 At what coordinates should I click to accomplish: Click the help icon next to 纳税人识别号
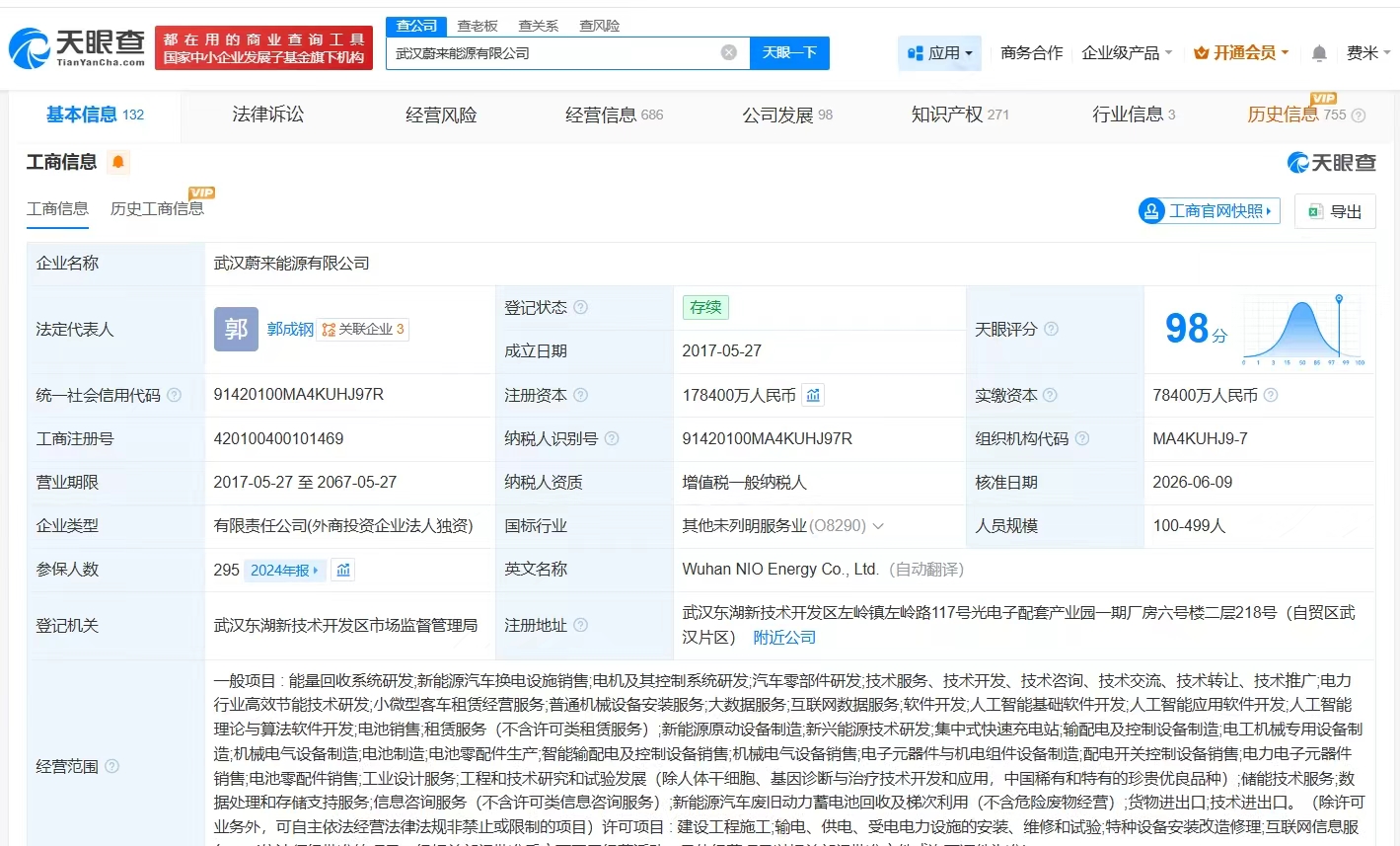[x=612, y=438]
